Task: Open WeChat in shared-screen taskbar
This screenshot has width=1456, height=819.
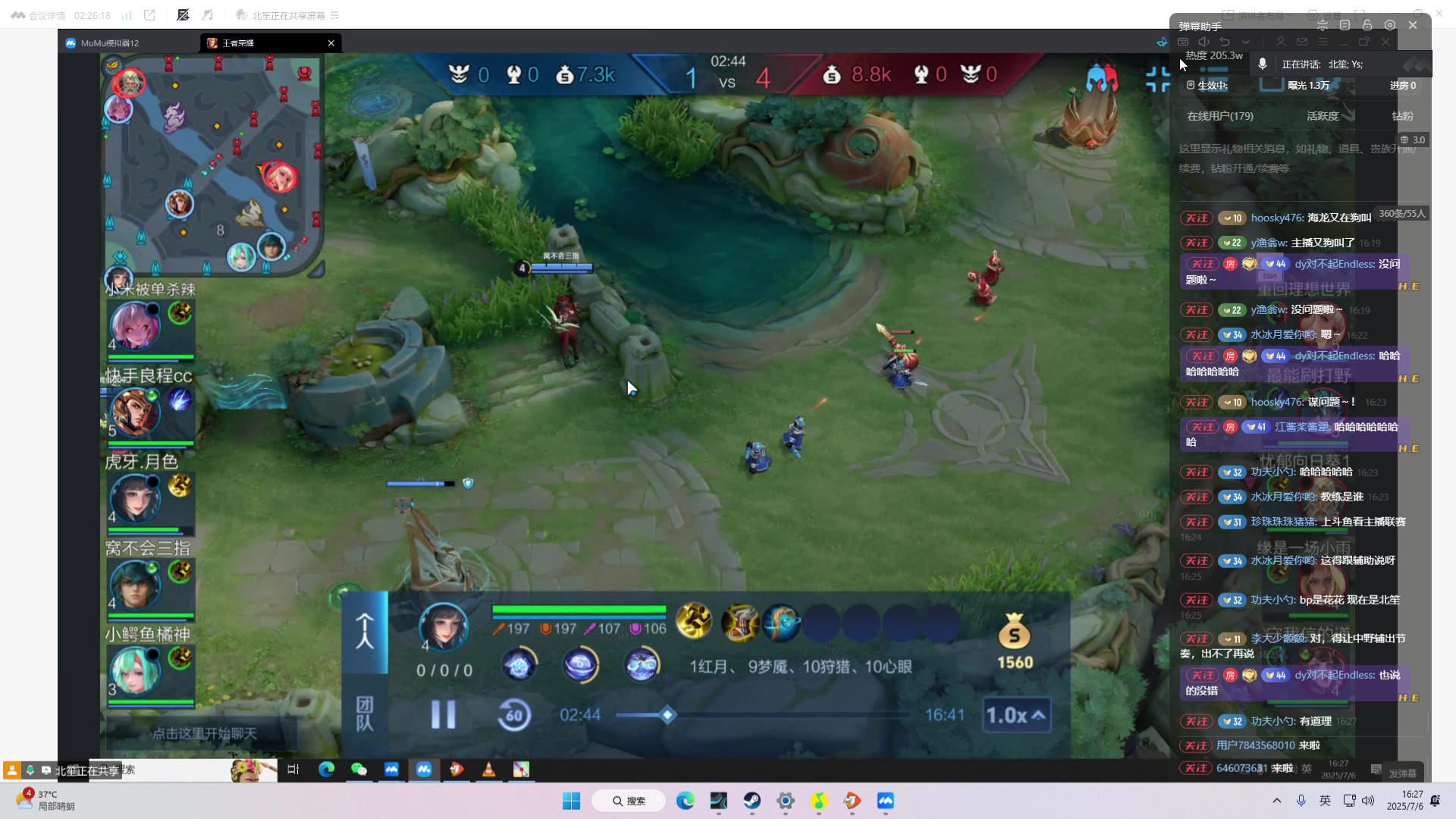Action: coord(359,770)
